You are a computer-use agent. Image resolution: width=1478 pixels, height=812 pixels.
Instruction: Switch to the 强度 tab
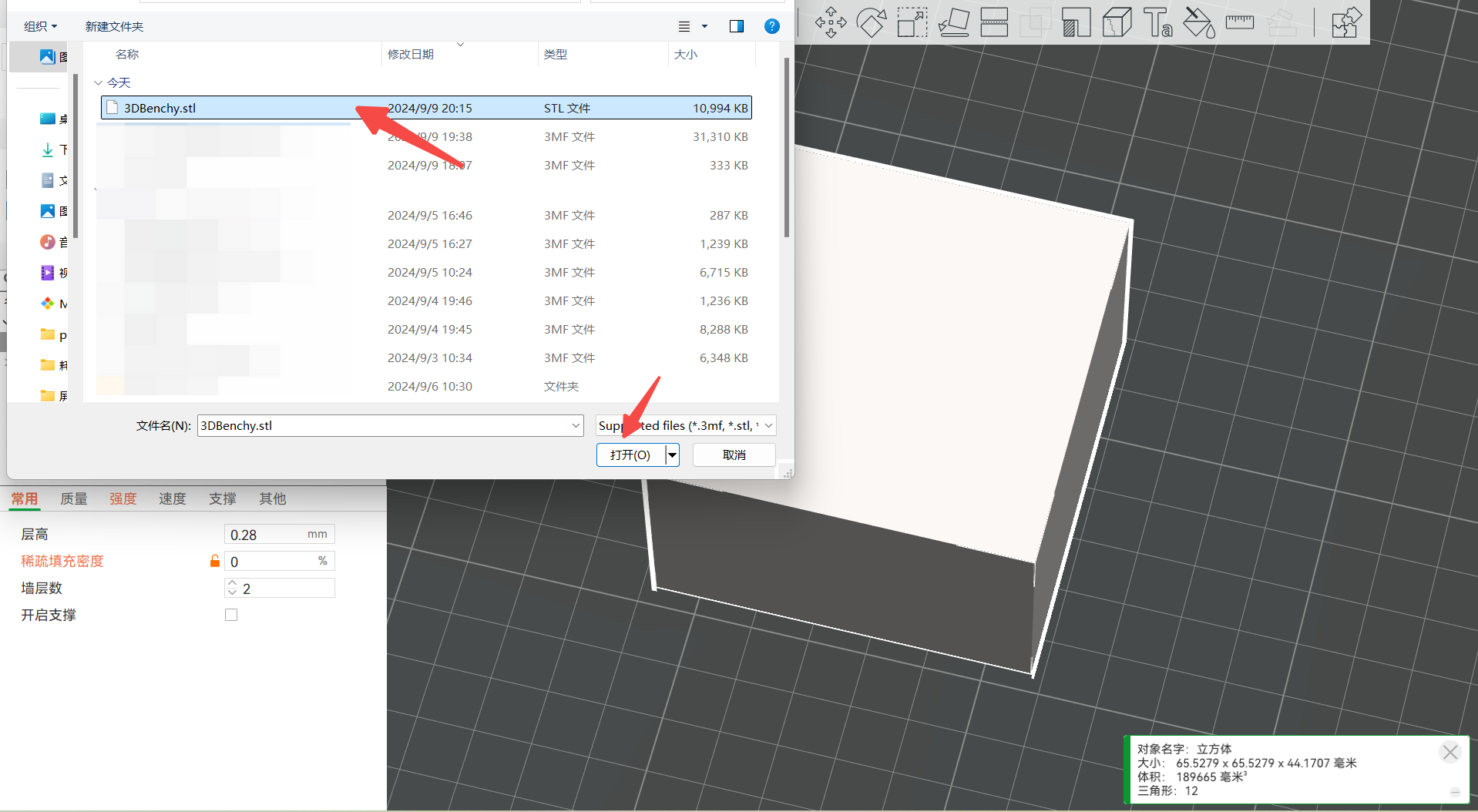(123, 498)
